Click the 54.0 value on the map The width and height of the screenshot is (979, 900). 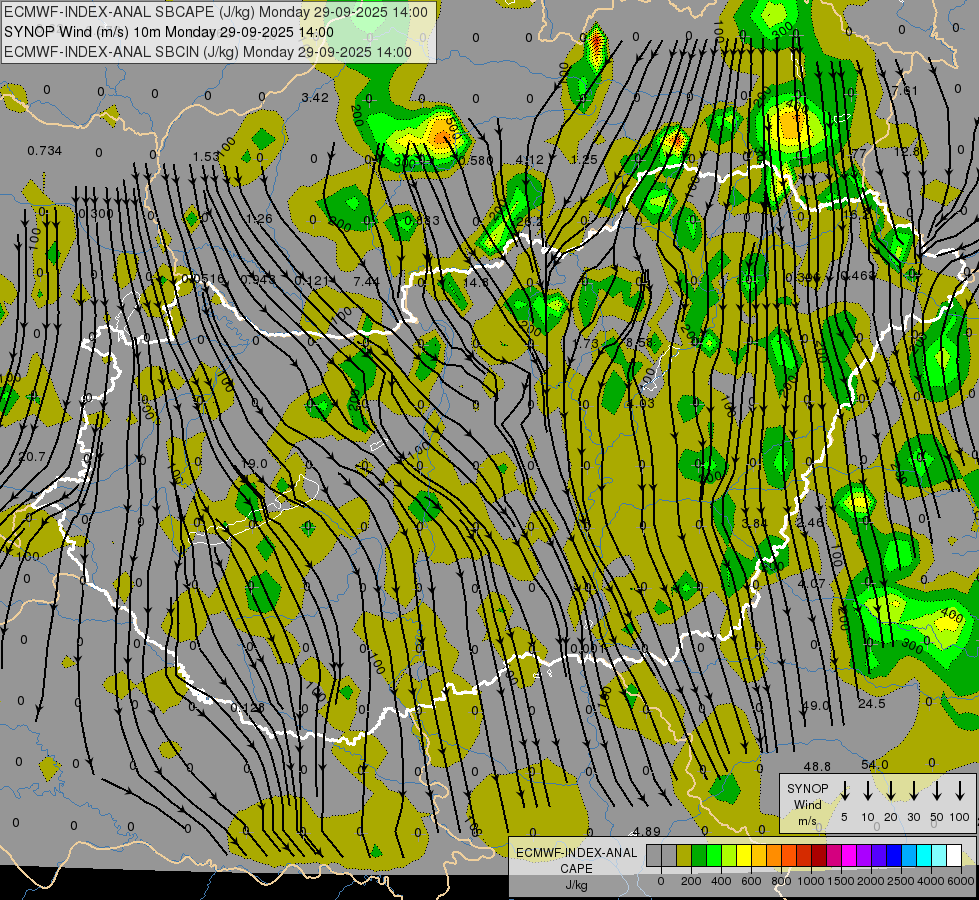[x=874, y=765]
